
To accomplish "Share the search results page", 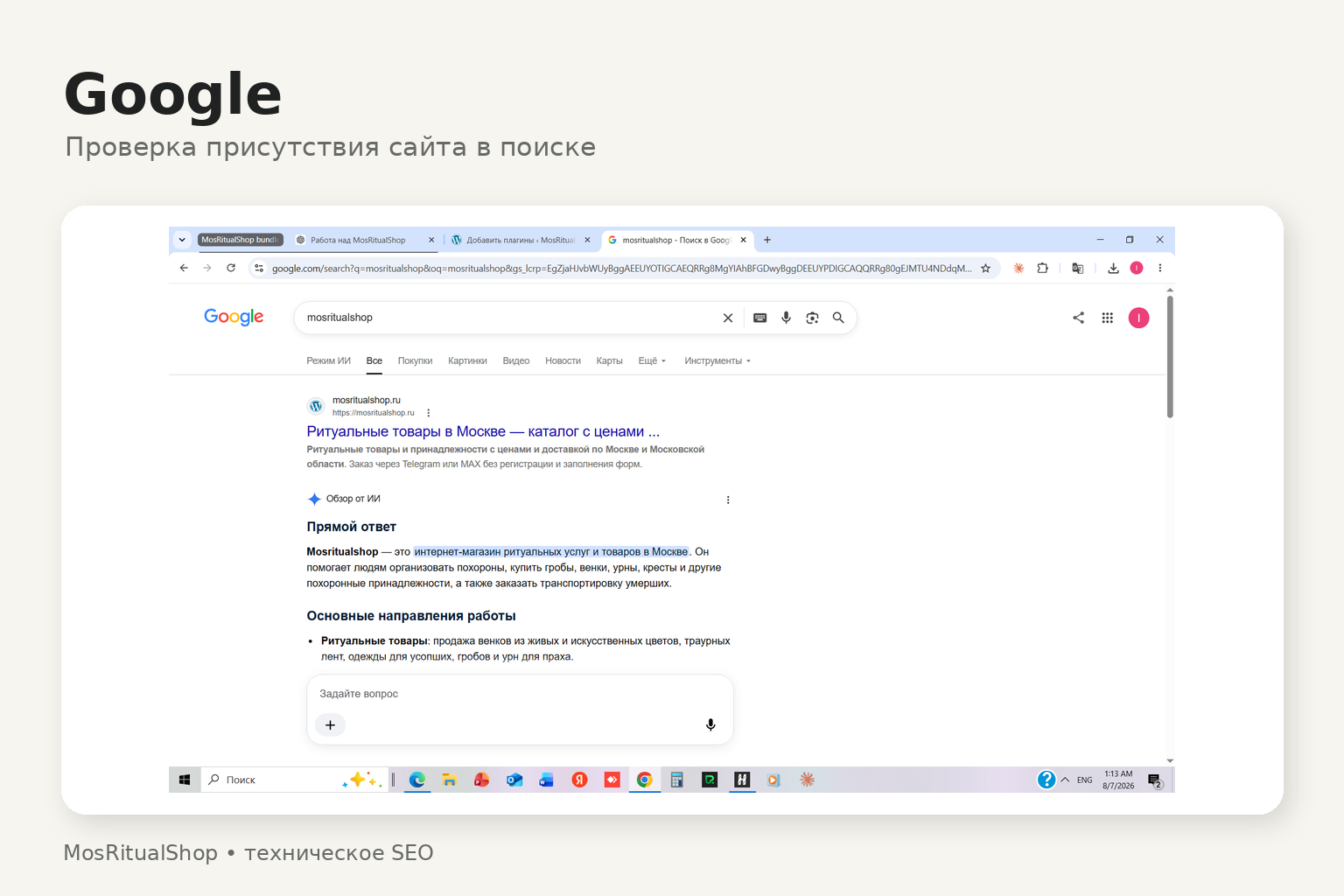I will tap(1079, 318).
